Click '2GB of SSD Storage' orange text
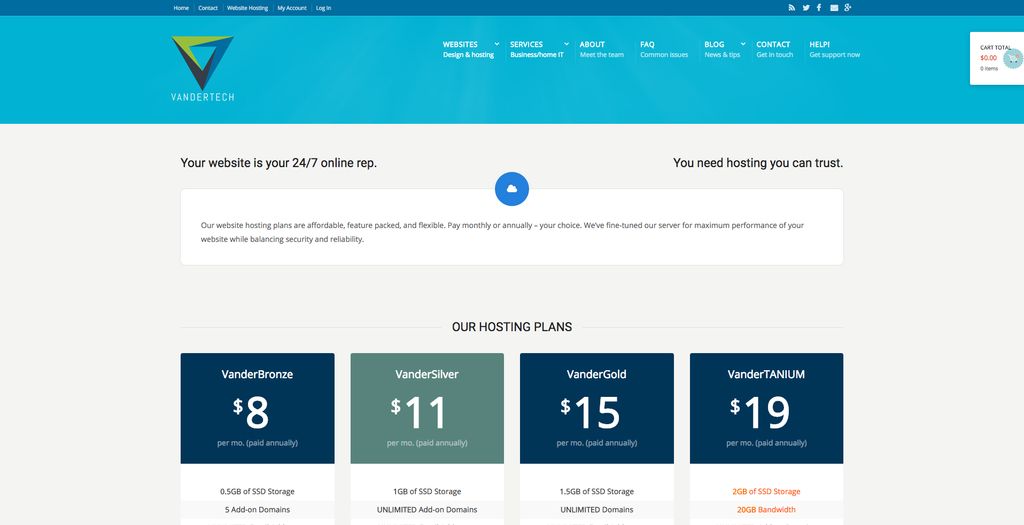This screenshot has width=1024, height=525. point(767,492)
